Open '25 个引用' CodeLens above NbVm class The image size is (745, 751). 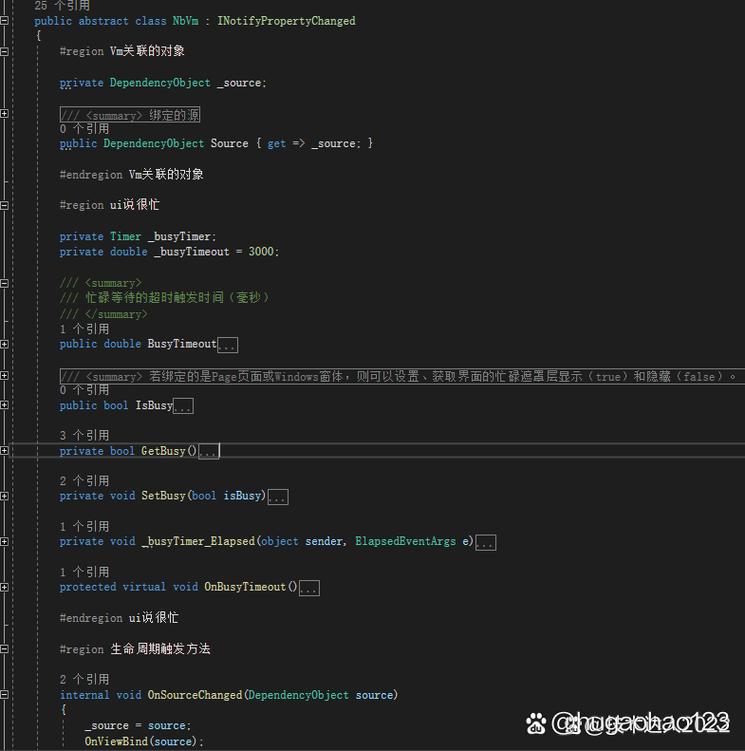pos(62,5)
